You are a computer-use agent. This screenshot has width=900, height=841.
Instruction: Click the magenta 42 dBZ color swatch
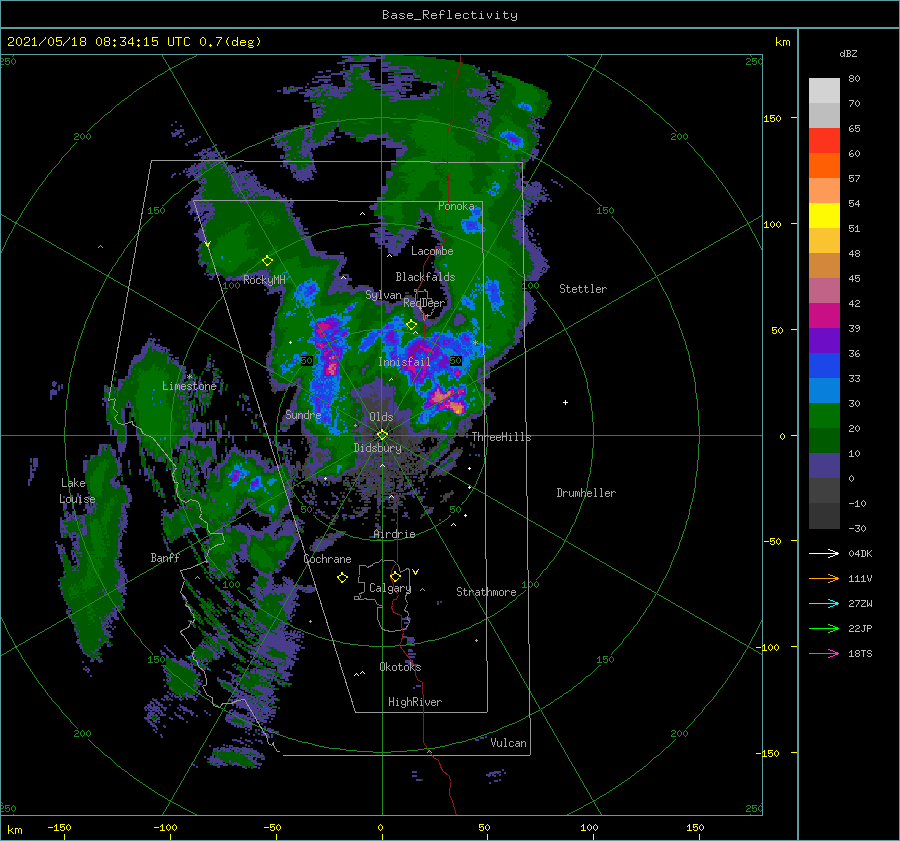[x=824, y=315]
